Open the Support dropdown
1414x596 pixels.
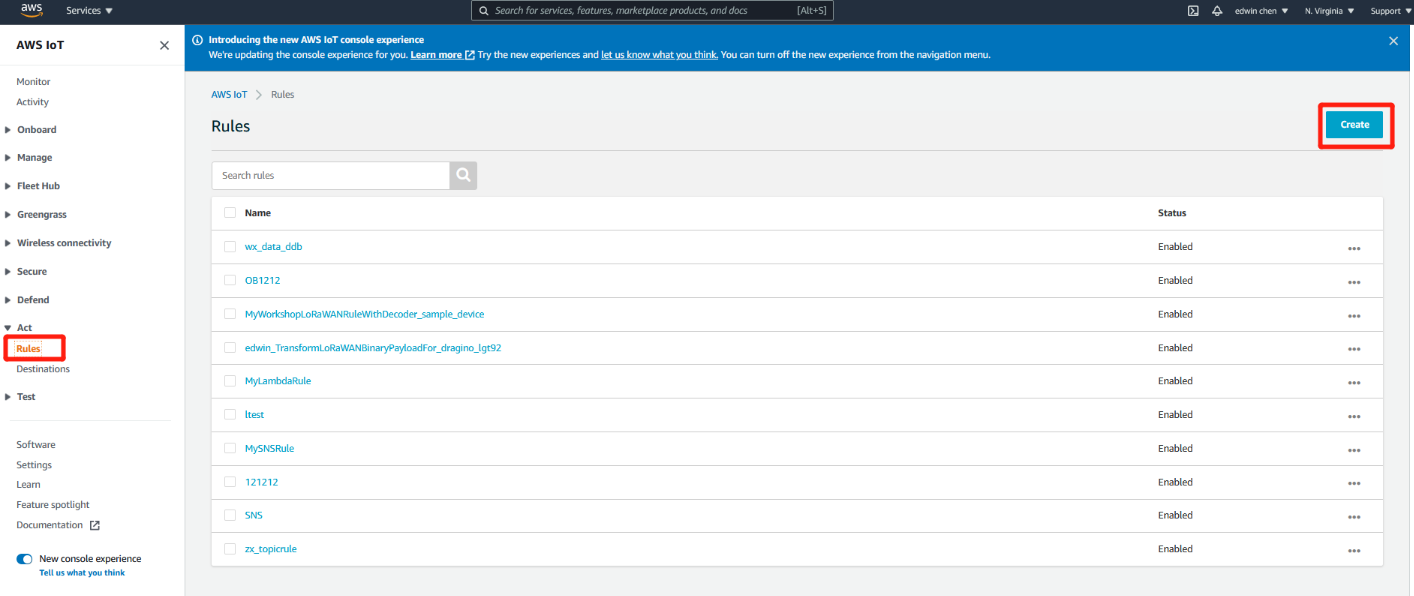[x=1391, y=11]
